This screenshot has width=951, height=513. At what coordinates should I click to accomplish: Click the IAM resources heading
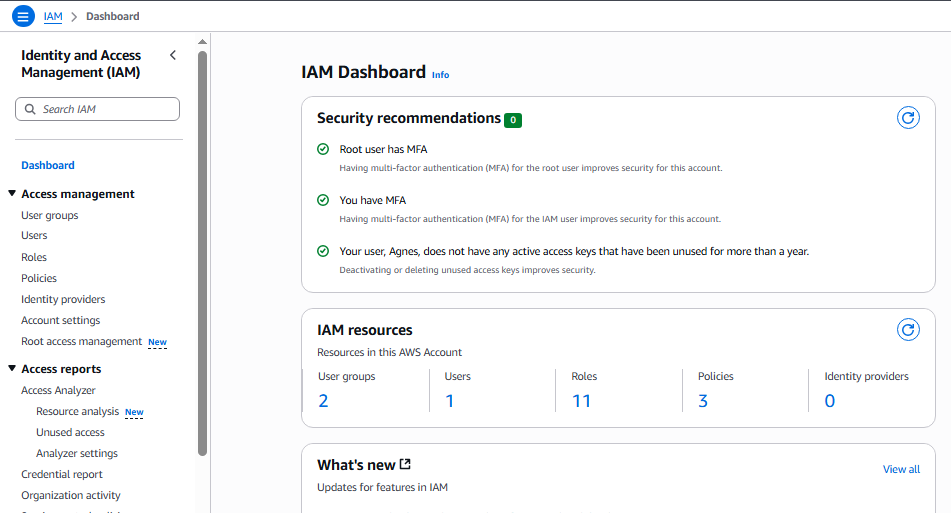click(365, 330)
